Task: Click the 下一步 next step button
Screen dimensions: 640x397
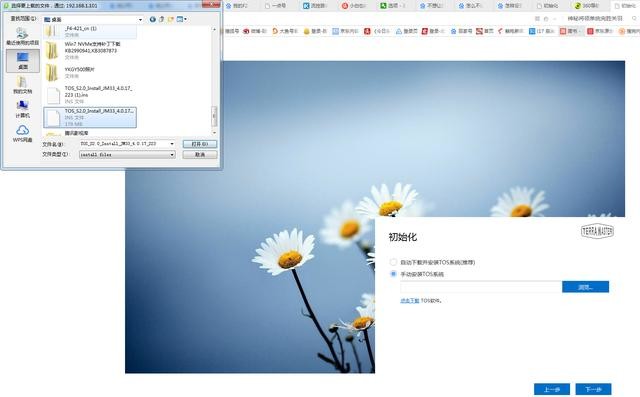Action: click(593, 389)
